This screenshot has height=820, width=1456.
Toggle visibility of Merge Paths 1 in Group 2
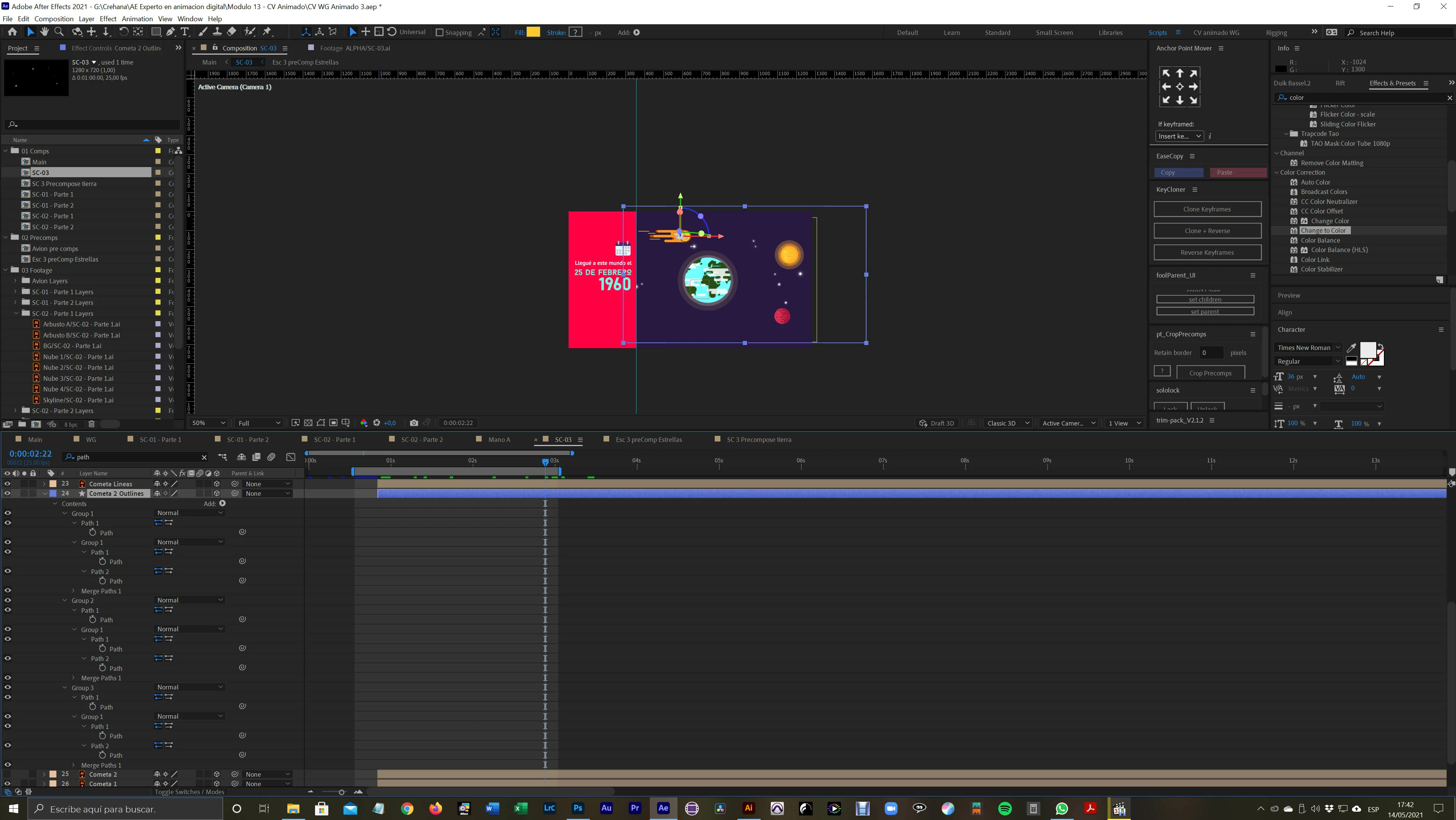coord(7,678)
